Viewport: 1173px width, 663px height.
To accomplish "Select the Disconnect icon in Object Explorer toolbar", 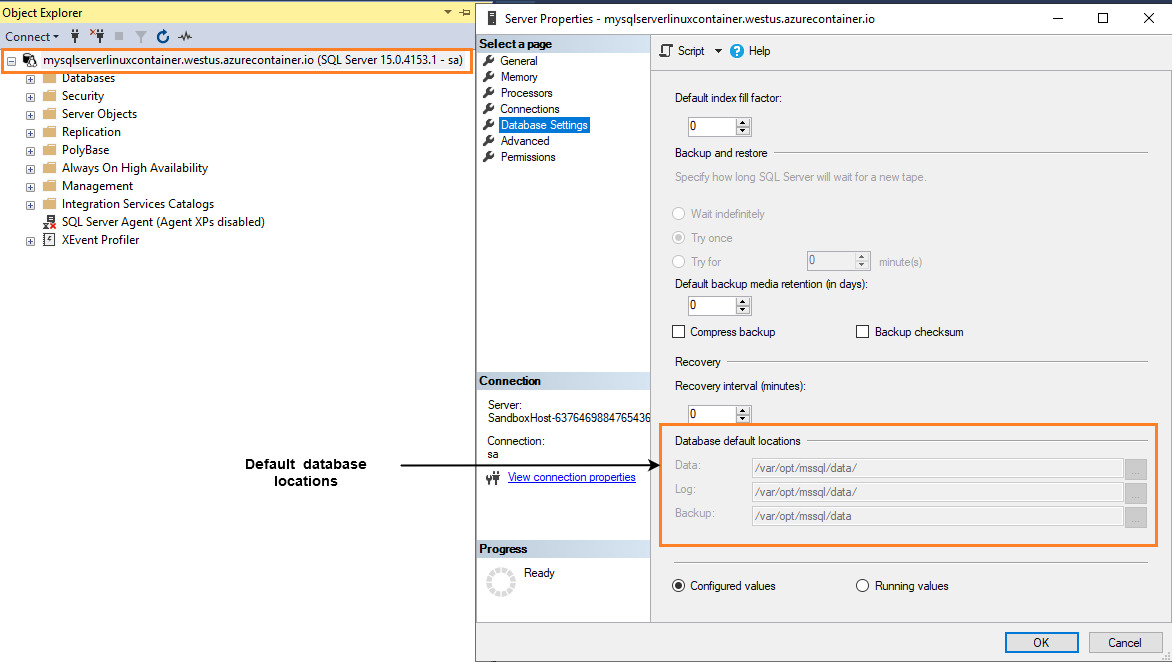I will [x=98, y=36].
